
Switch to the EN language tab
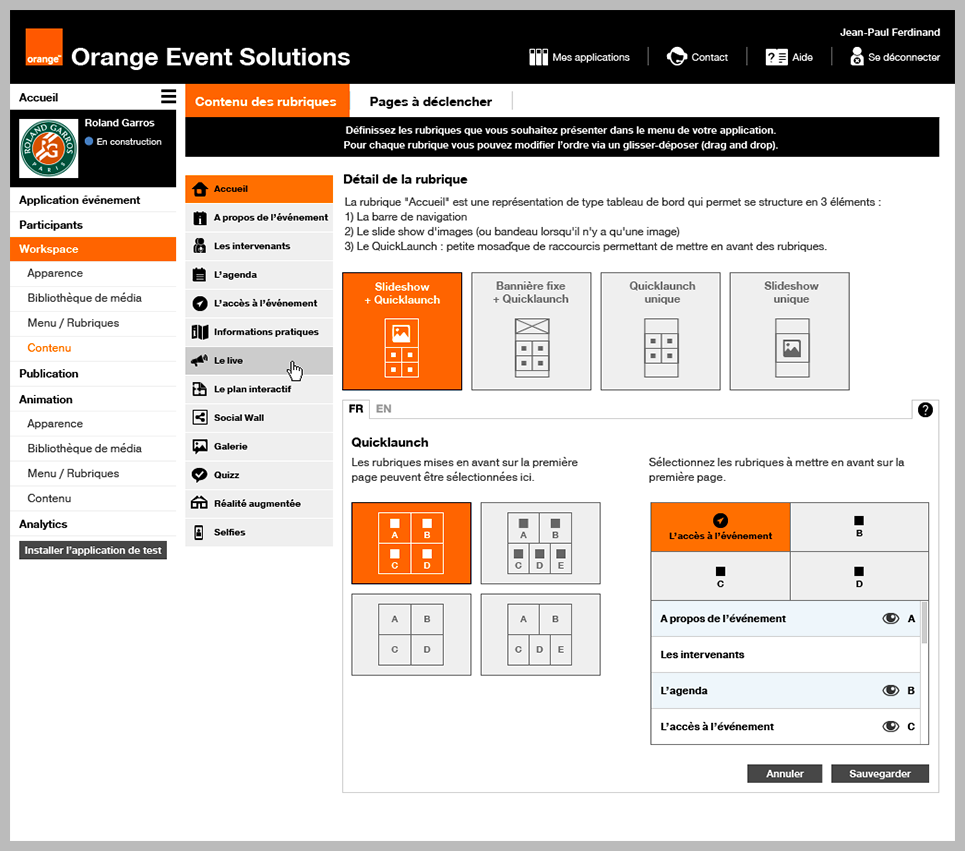point(383,409)
